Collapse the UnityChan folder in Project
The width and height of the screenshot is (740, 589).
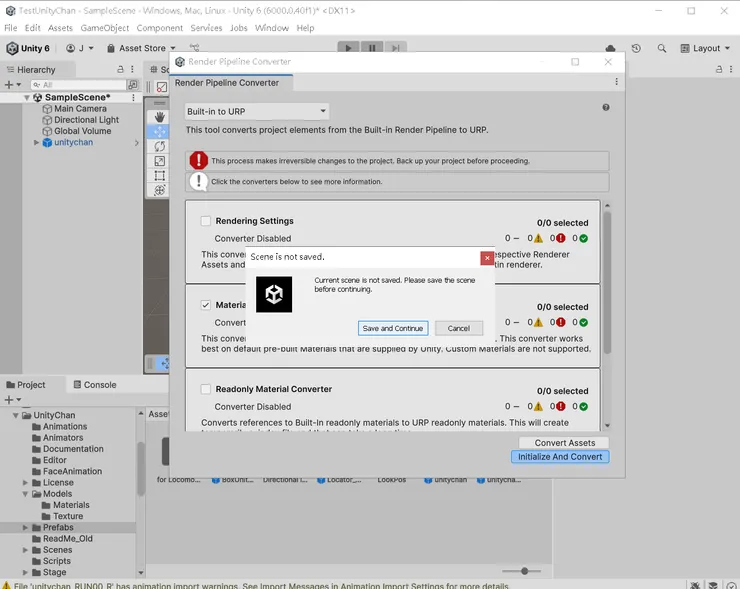point(16,415)
